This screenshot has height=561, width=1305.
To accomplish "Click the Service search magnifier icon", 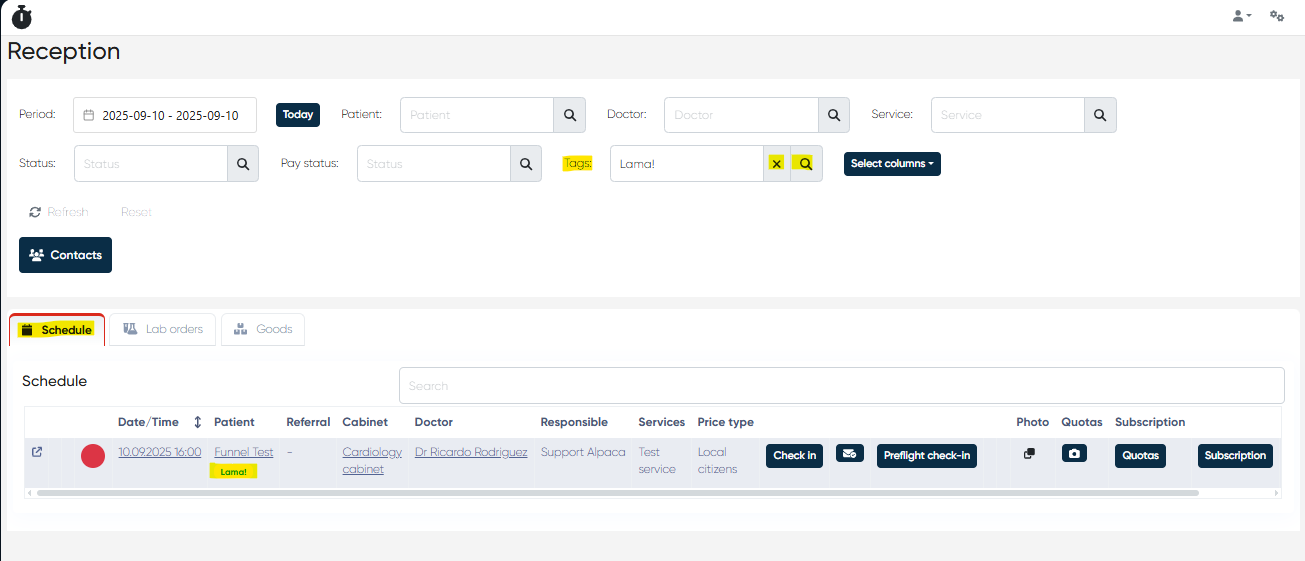I will click(x=1100, y=115).
